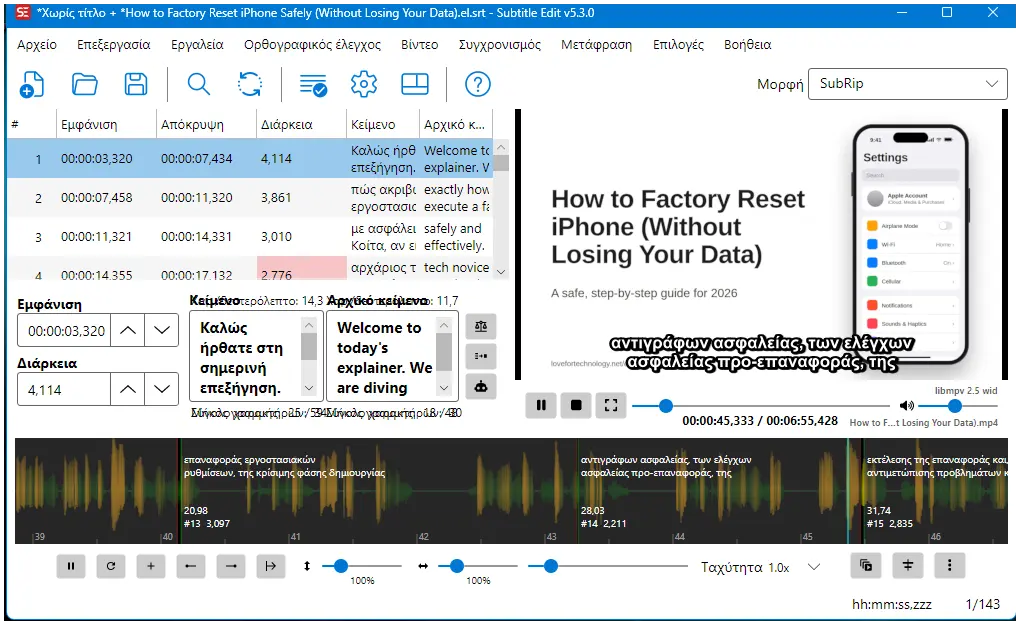
Task: Click the waveform three-dot more button
Action: (x=949, y=565)
